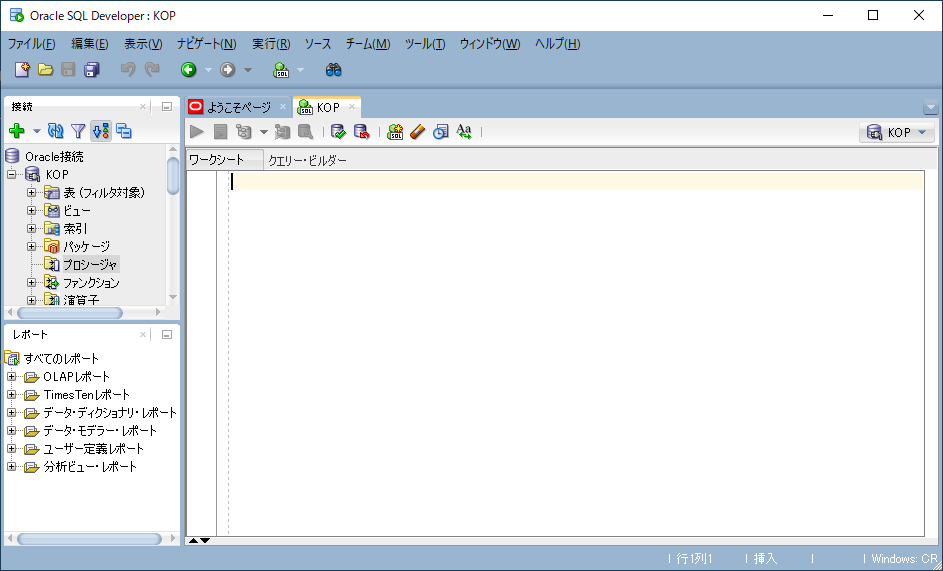Expand the パッケージ tree node
Viewport: 943px width, 571px height.
(31, 246)
